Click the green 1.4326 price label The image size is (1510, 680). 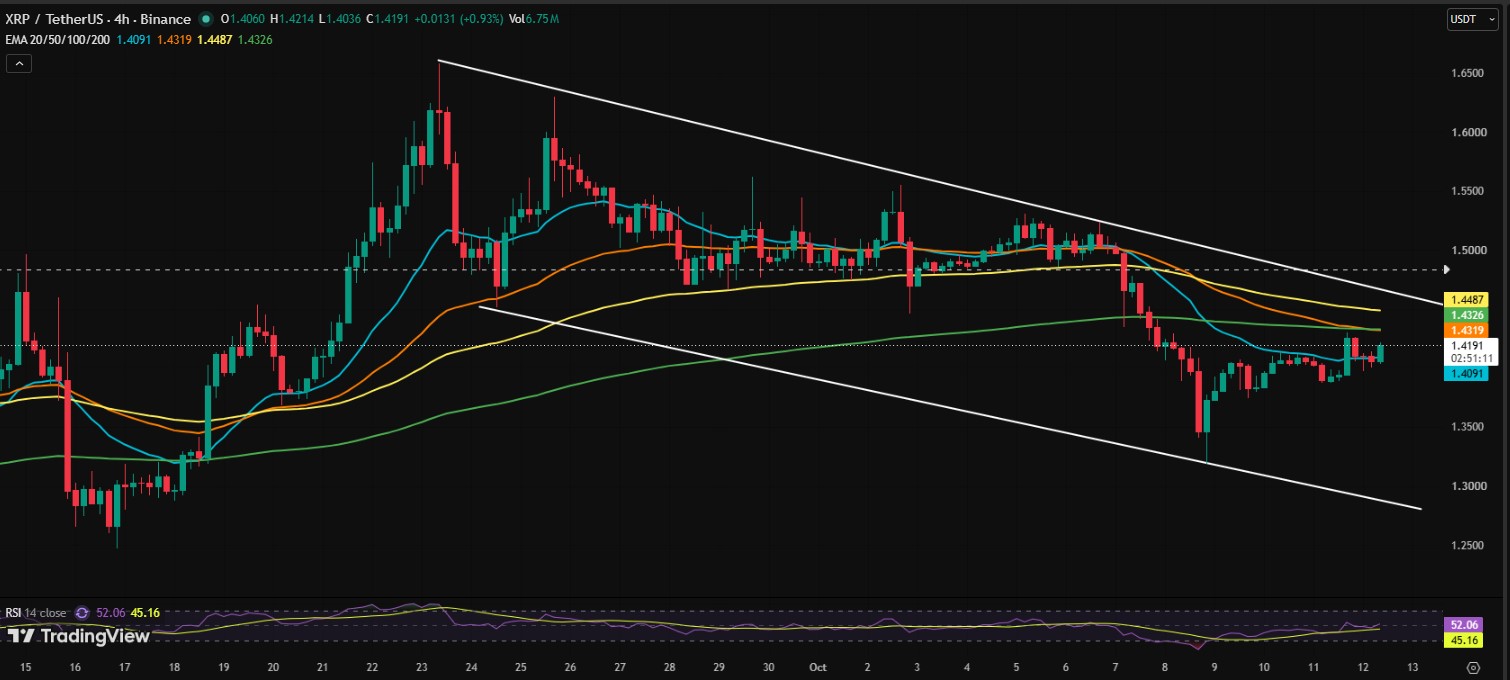(1467, 314)
